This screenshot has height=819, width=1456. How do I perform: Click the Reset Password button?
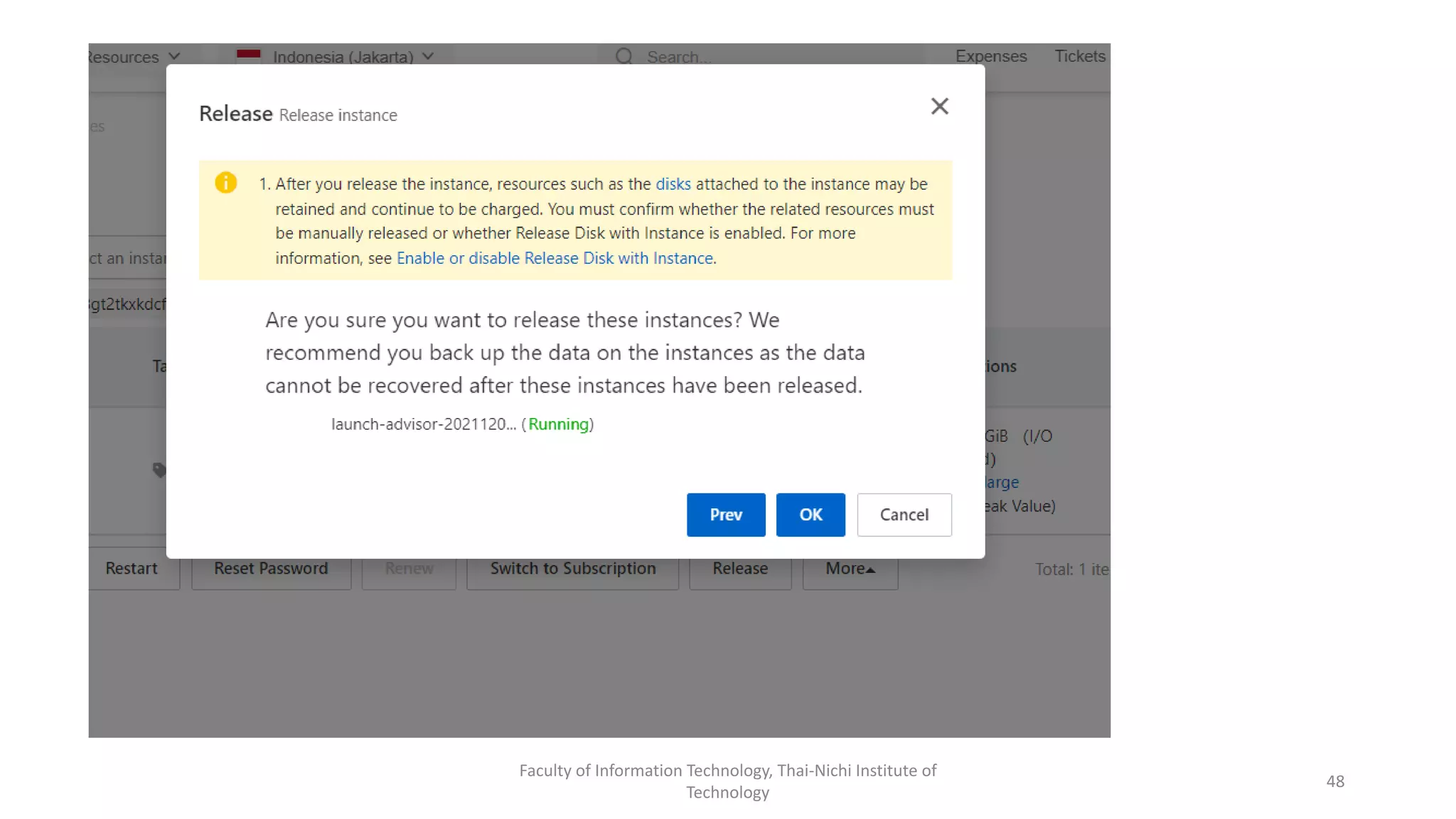pos(271,569)
